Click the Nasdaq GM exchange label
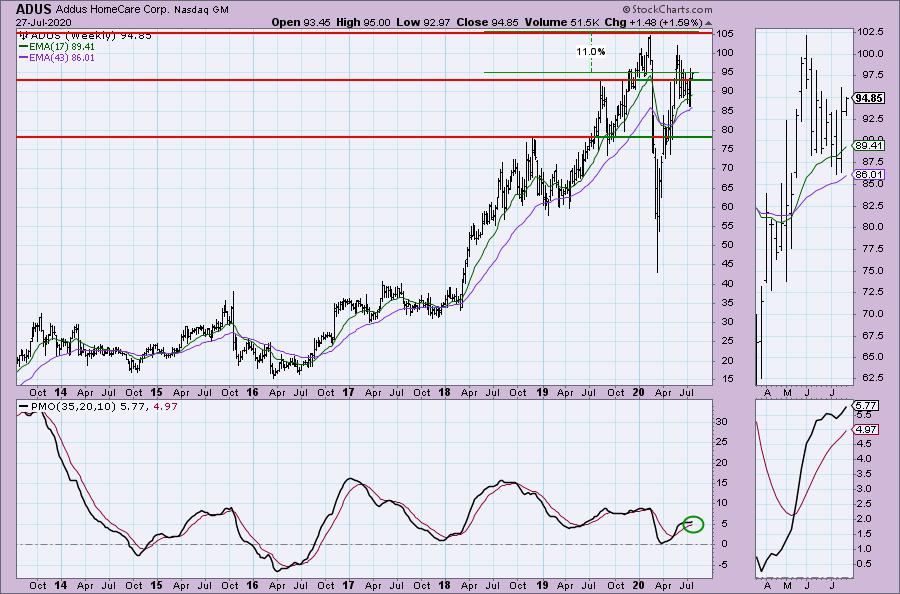 point(201,10)
